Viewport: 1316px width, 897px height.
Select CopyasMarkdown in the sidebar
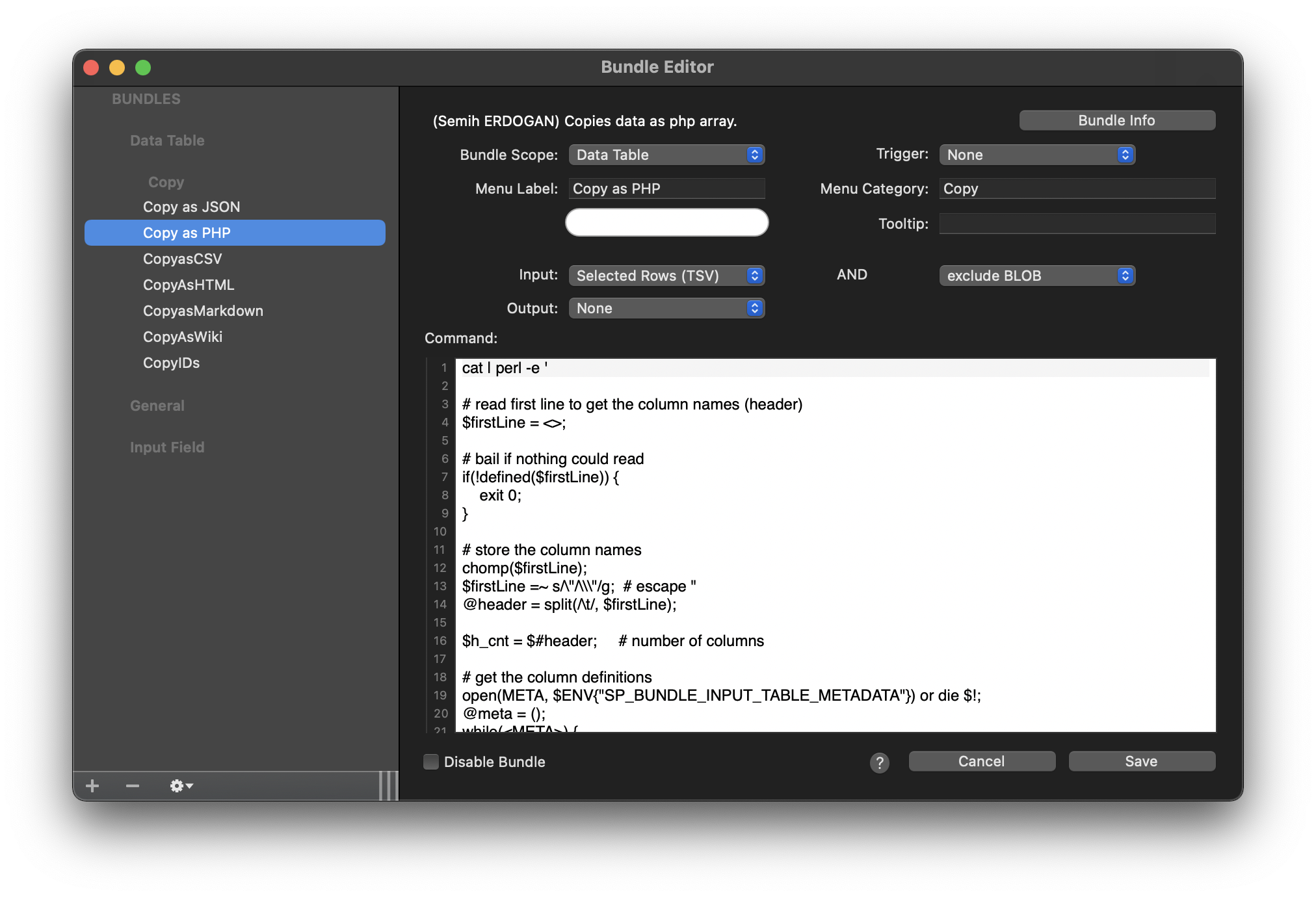point(203,311)
